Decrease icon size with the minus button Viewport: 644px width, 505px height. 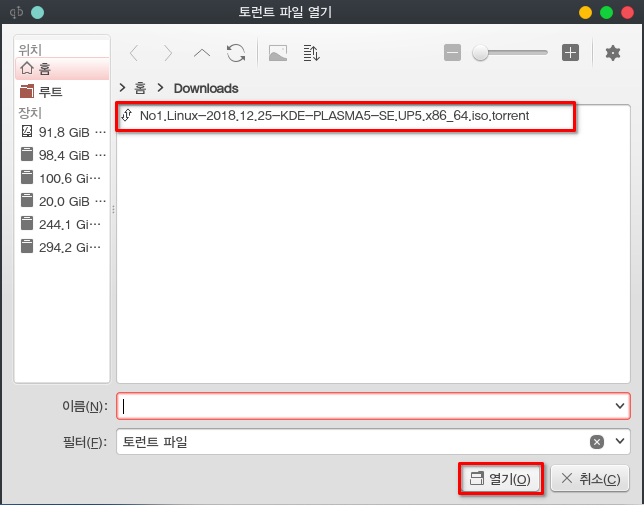tap(452, 53)
